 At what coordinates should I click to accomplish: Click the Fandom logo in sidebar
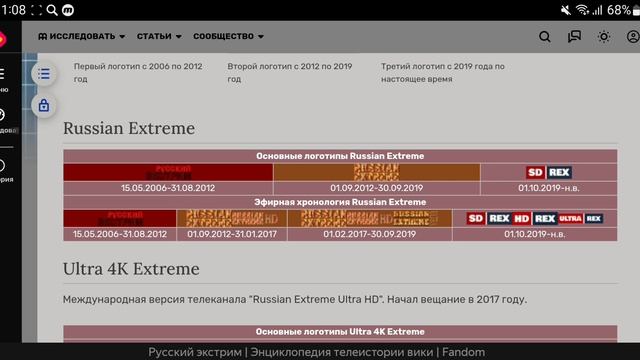[x=2, y=39]
